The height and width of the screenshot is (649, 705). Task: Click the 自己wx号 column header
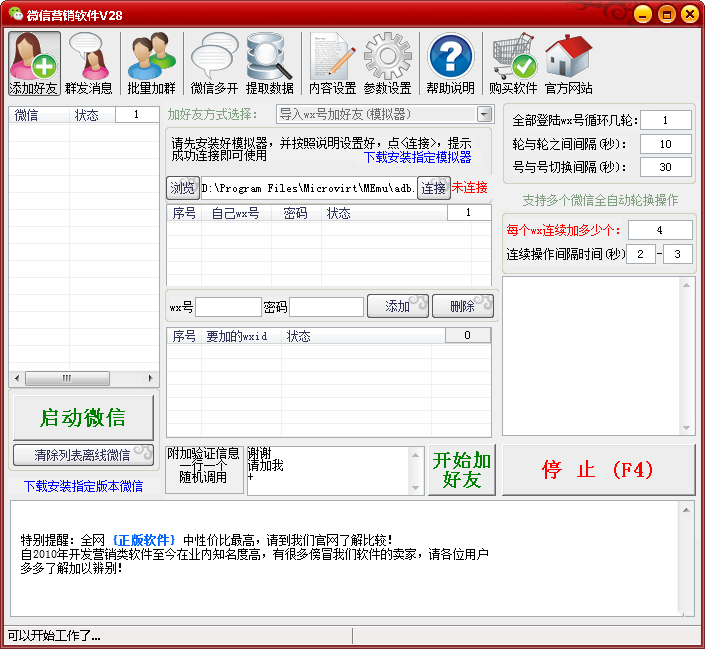click(x=236, y=213)
